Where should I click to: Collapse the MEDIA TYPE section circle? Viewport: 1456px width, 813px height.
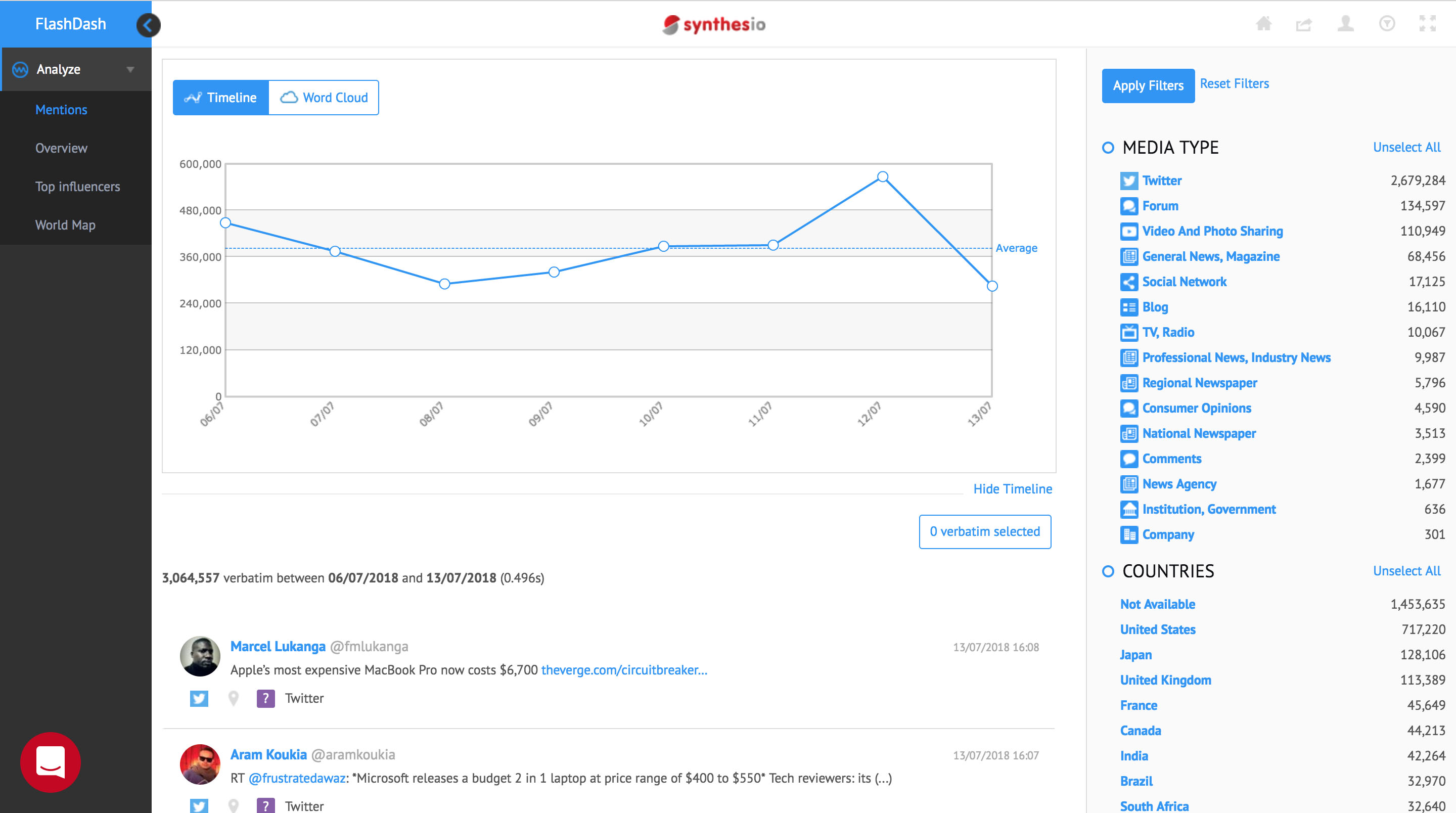tap(1108, 148)
